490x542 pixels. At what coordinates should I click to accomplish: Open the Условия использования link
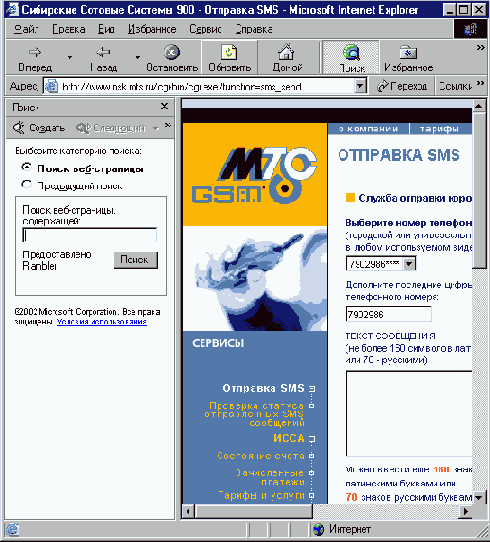click(x=102, y=322)
